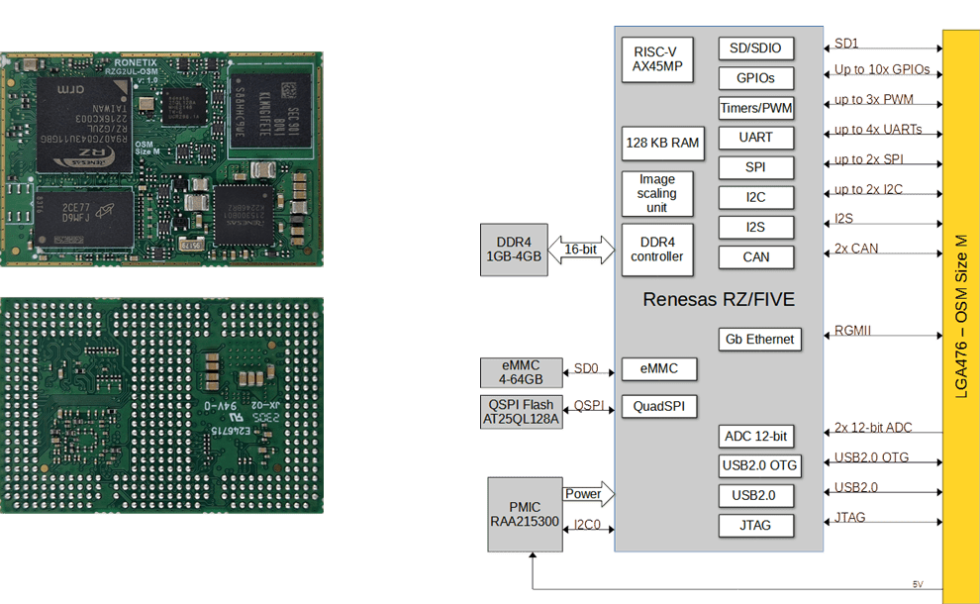980x604 pixels.
Task: Select the QuadSPI block
Action: pyautogui.click(x=659, y=406)
